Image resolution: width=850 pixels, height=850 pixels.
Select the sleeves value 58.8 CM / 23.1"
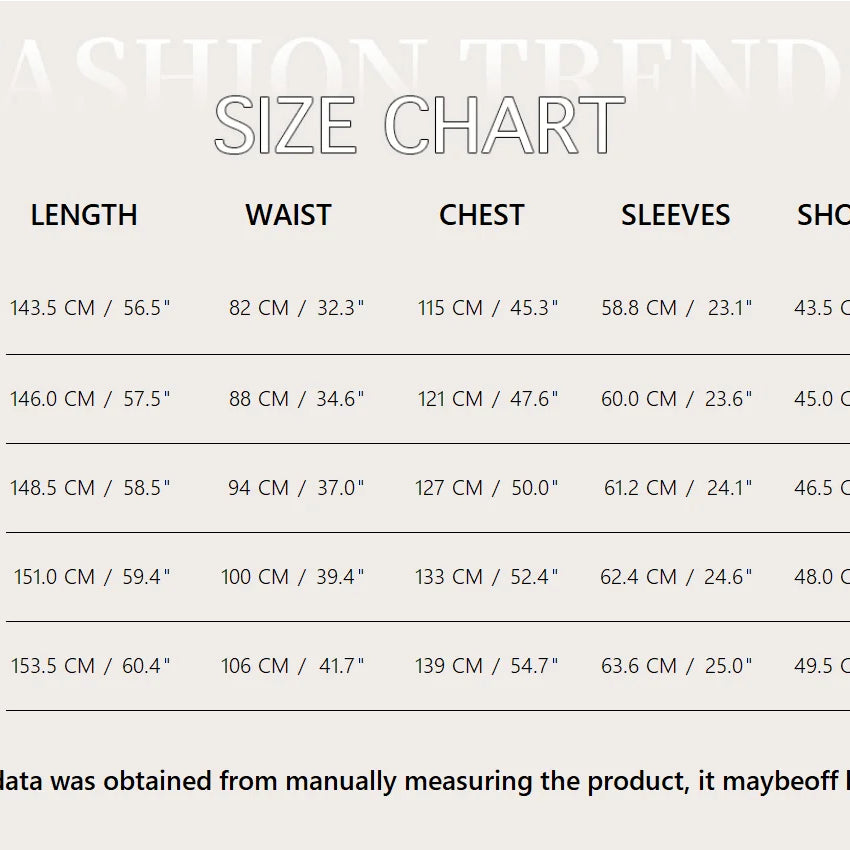point(676,308)
